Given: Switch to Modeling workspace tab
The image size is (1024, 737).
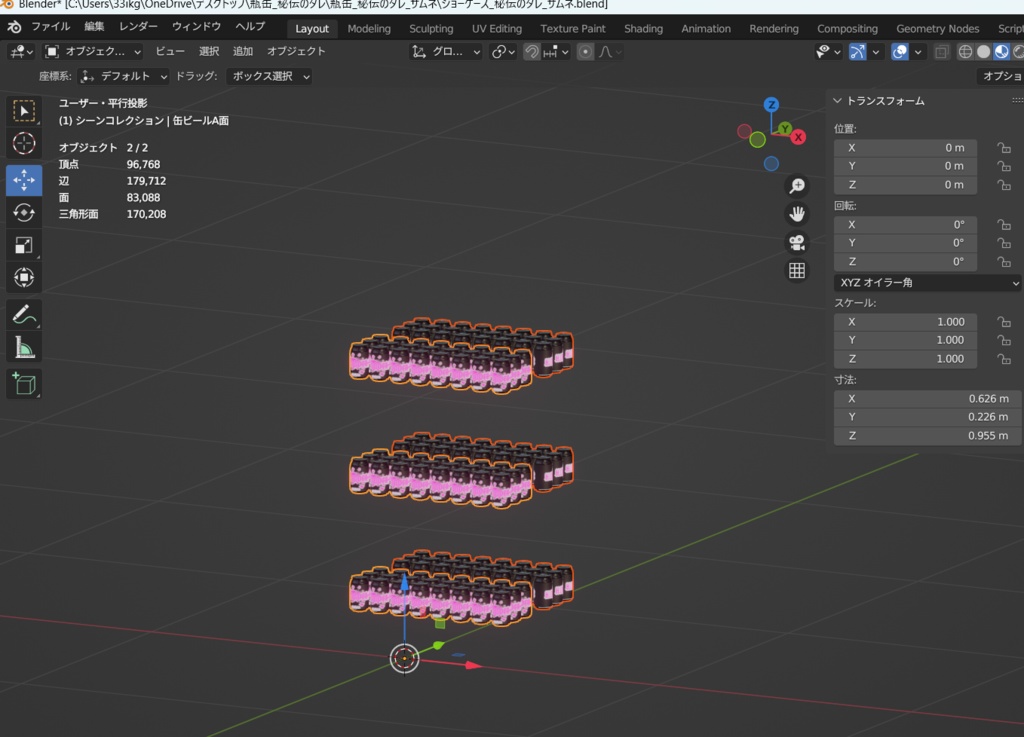Looking at the screenshot, I should click(369, 29).
